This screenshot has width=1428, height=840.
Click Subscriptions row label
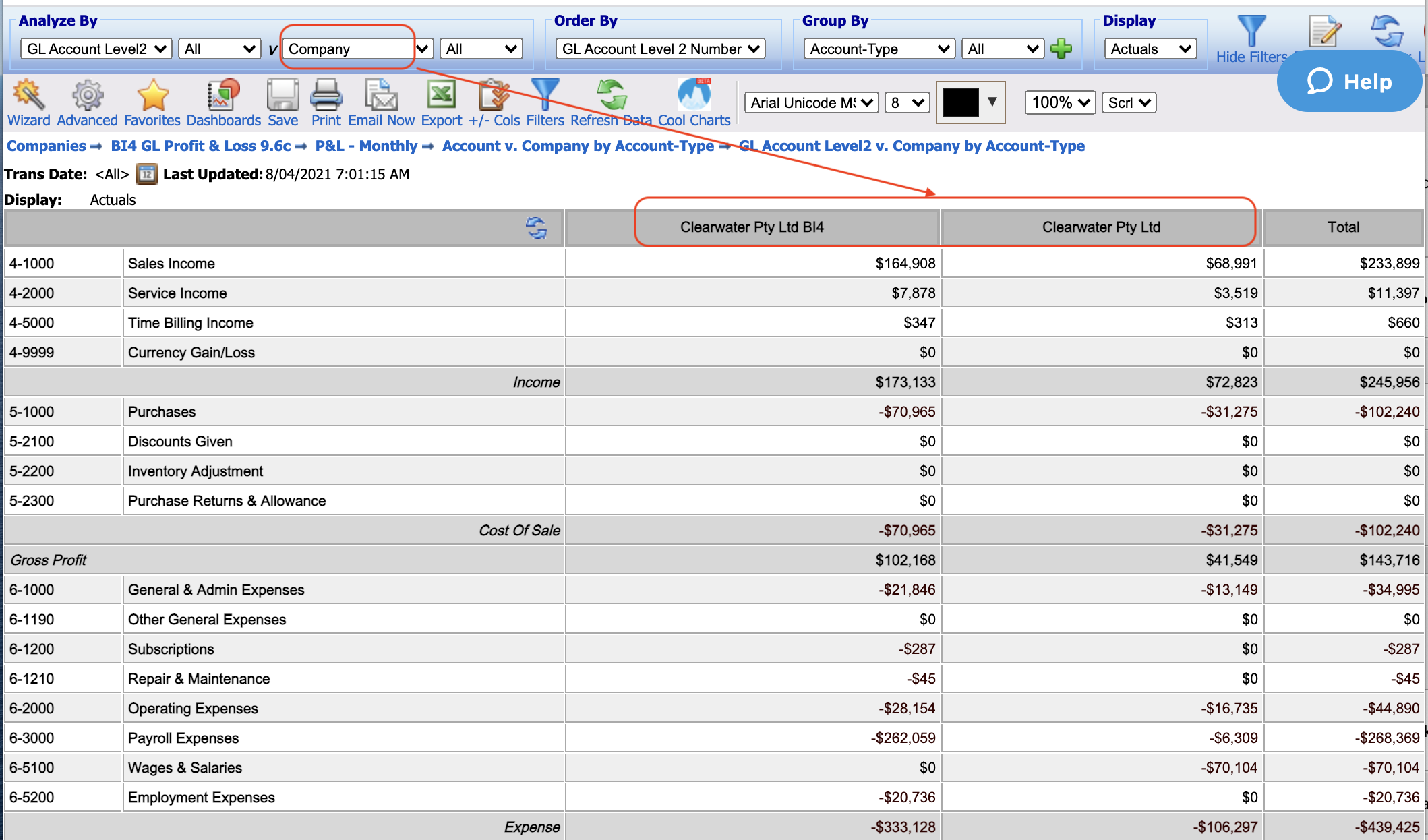coord(171,649)
